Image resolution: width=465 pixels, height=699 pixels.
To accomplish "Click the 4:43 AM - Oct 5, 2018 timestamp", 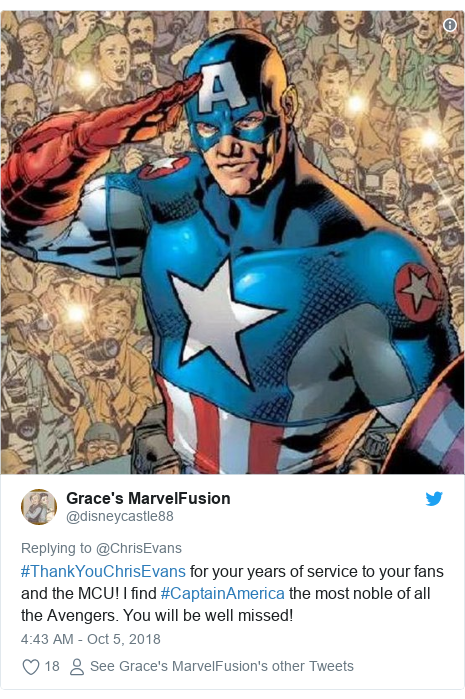I will click(91, 639).
